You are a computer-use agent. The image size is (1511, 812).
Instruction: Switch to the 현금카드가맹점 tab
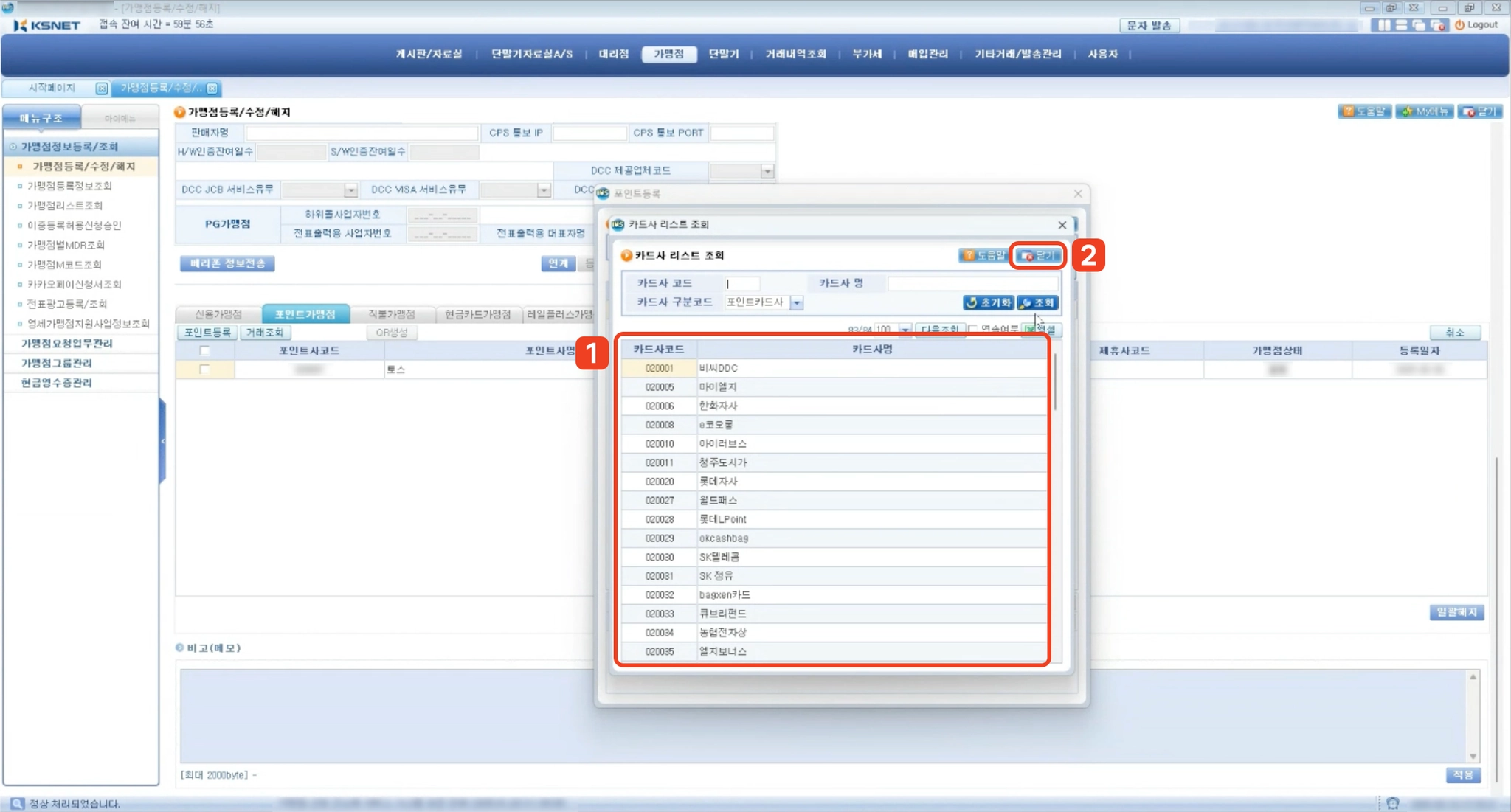[x=477, y=314]
